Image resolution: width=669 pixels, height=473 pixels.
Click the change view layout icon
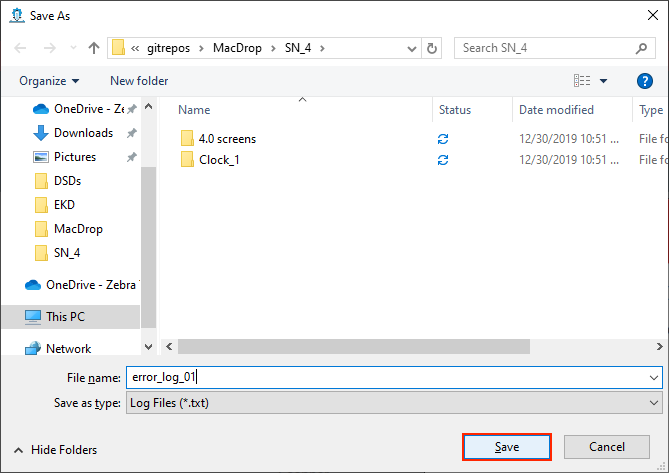point(582,81)
